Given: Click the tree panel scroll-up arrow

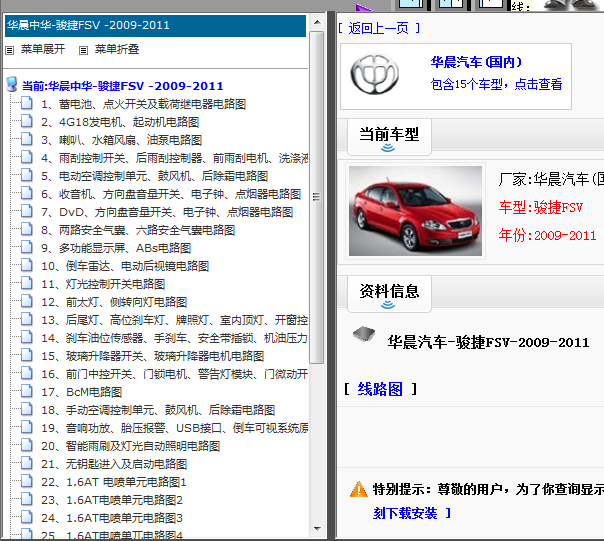Looking at the screenshot, I should (317, 22).
